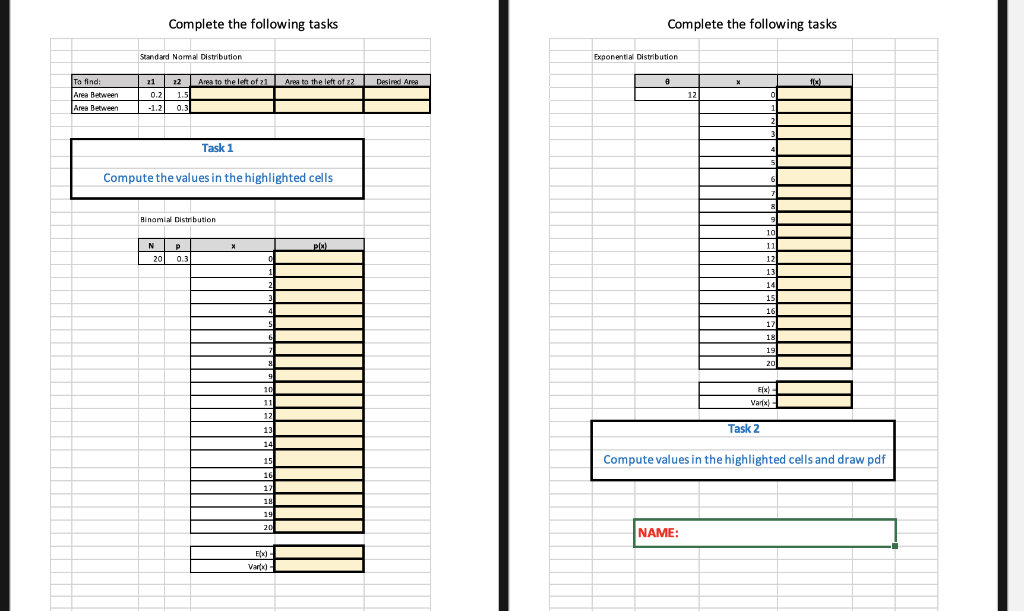
Task: Select the z2 value 0.3 in normal table
Action: [x=177, y=108]
